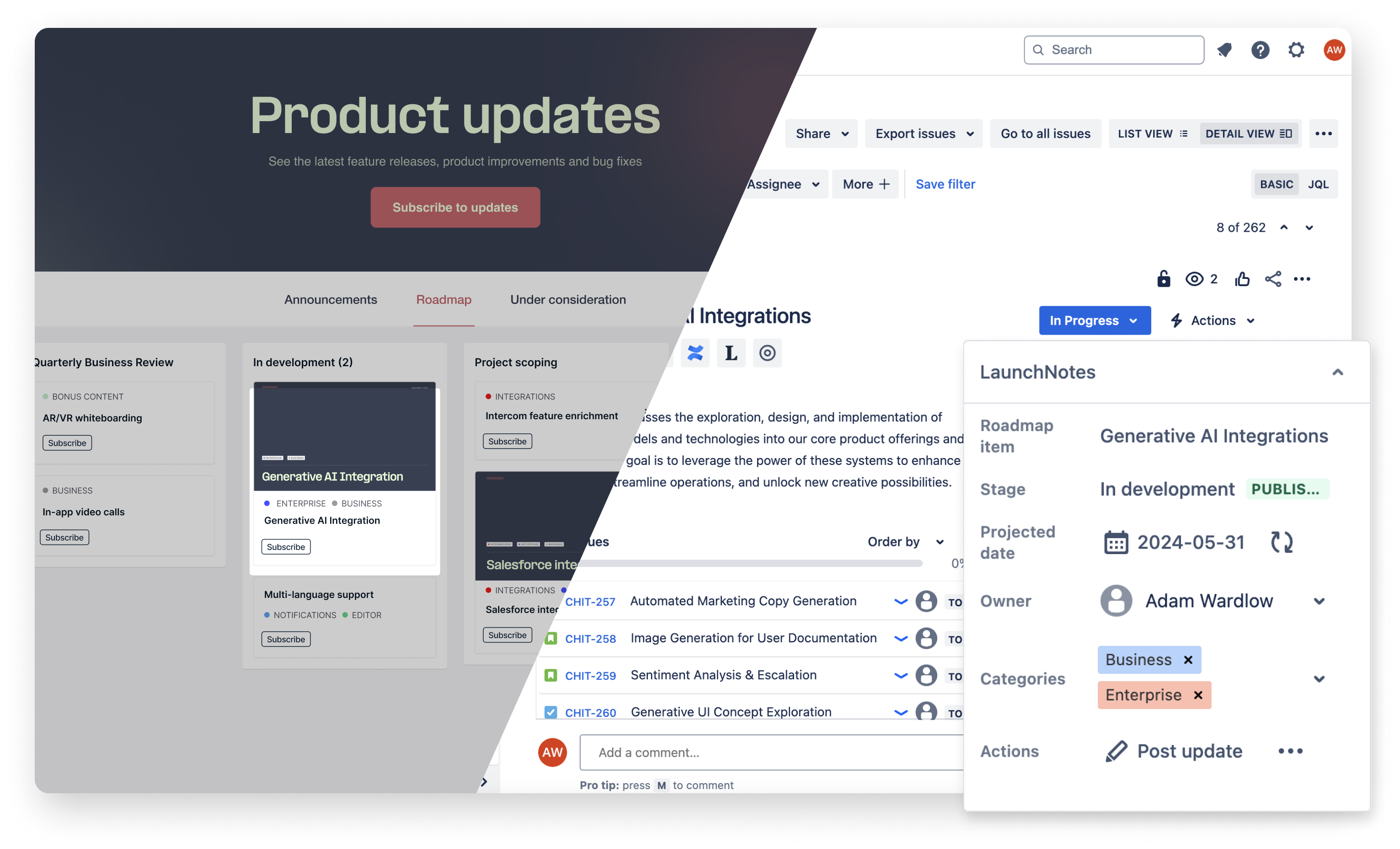The image size is (1400, 849).
Task: Click the target circle icon
Action: tap(767, 353)
